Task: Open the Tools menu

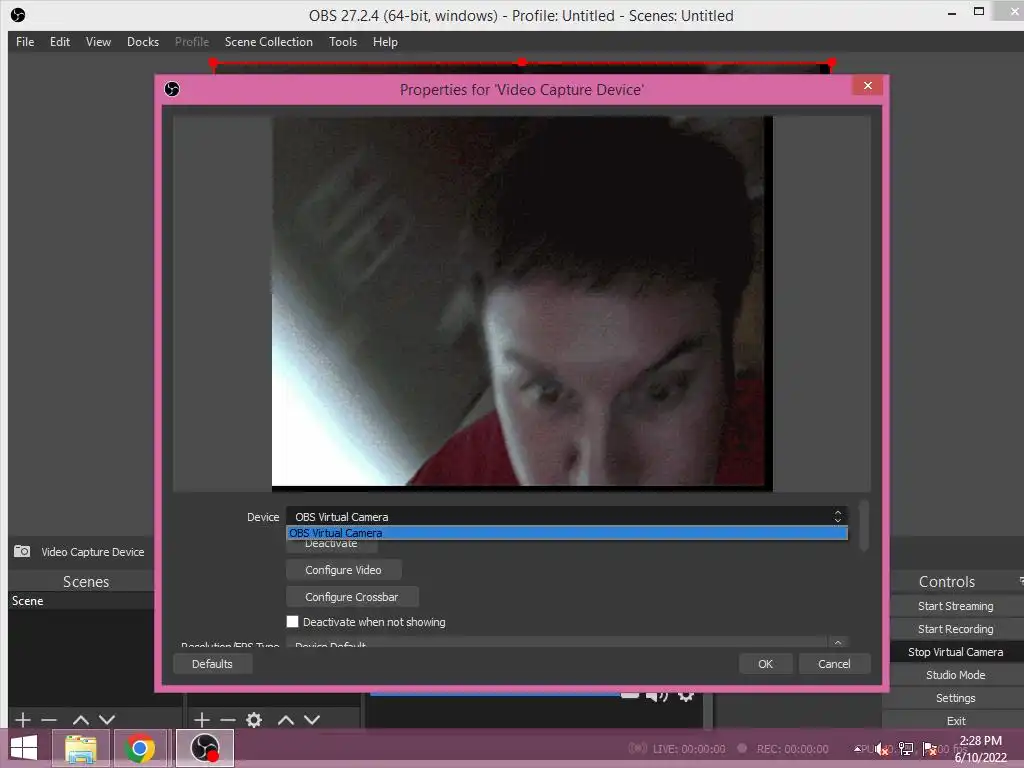Action: 343,42
